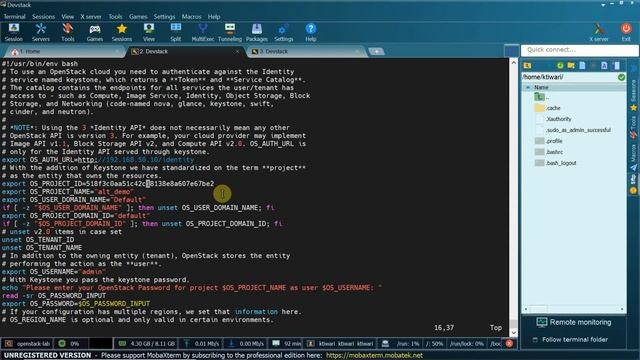Open the parent directory '..' entry

(542, 97)
